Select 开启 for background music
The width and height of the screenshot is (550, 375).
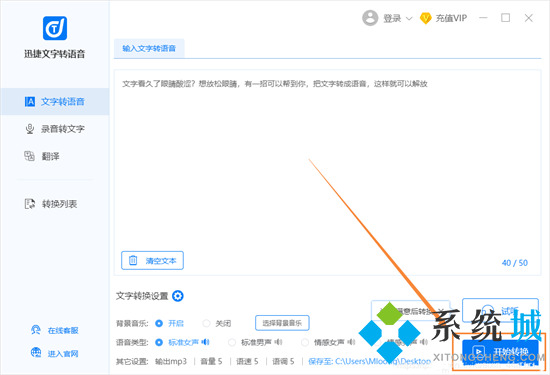[x=159, y=323]
